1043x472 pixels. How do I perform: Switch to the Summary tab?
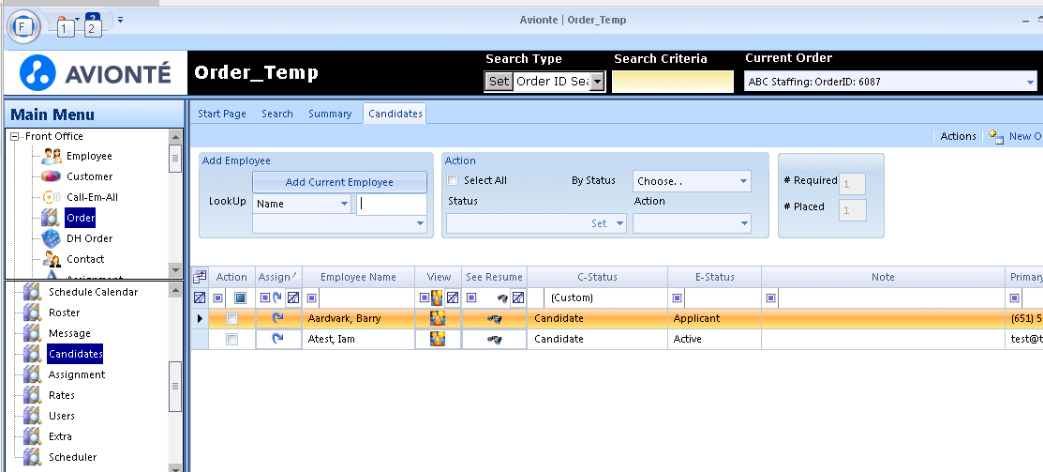tap(330, 114)
